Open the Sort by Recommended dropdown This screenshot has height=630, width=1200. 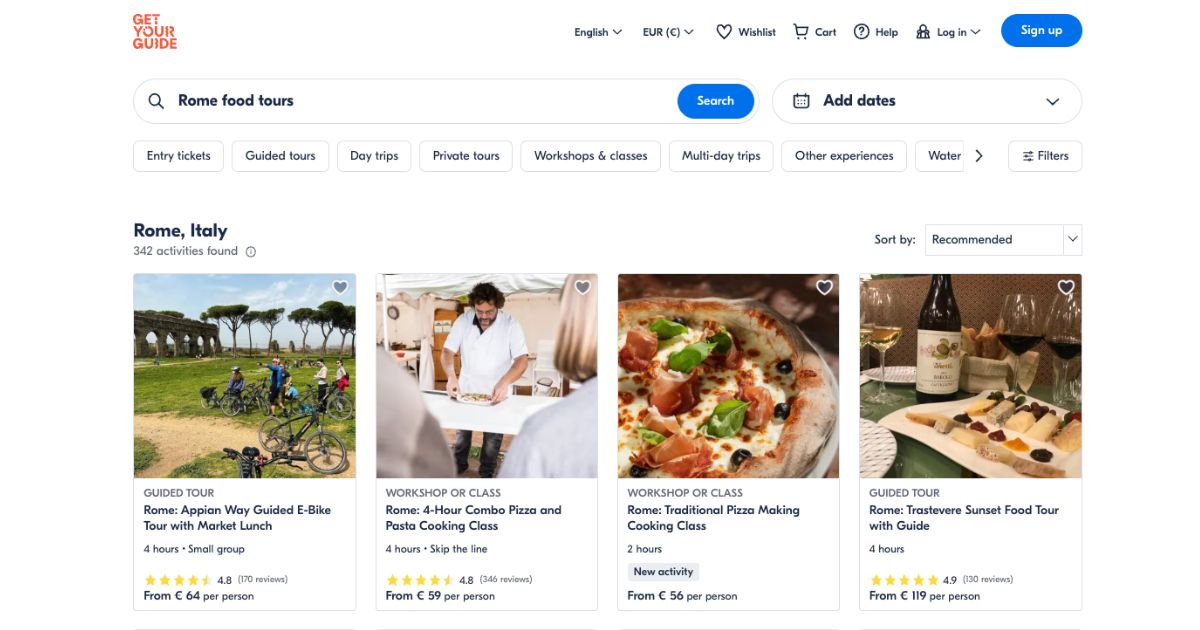coord(1002,240)
